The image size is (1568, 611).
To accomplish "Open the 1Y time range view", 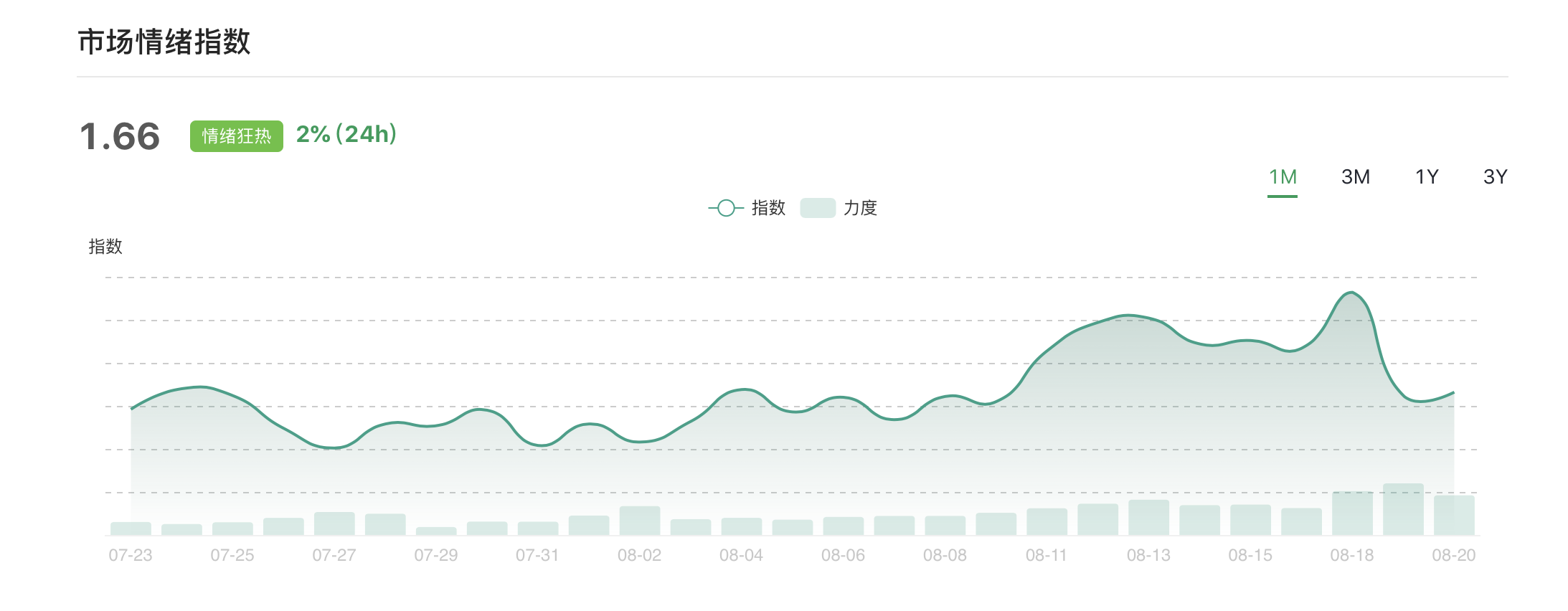I will point(1426,177).
